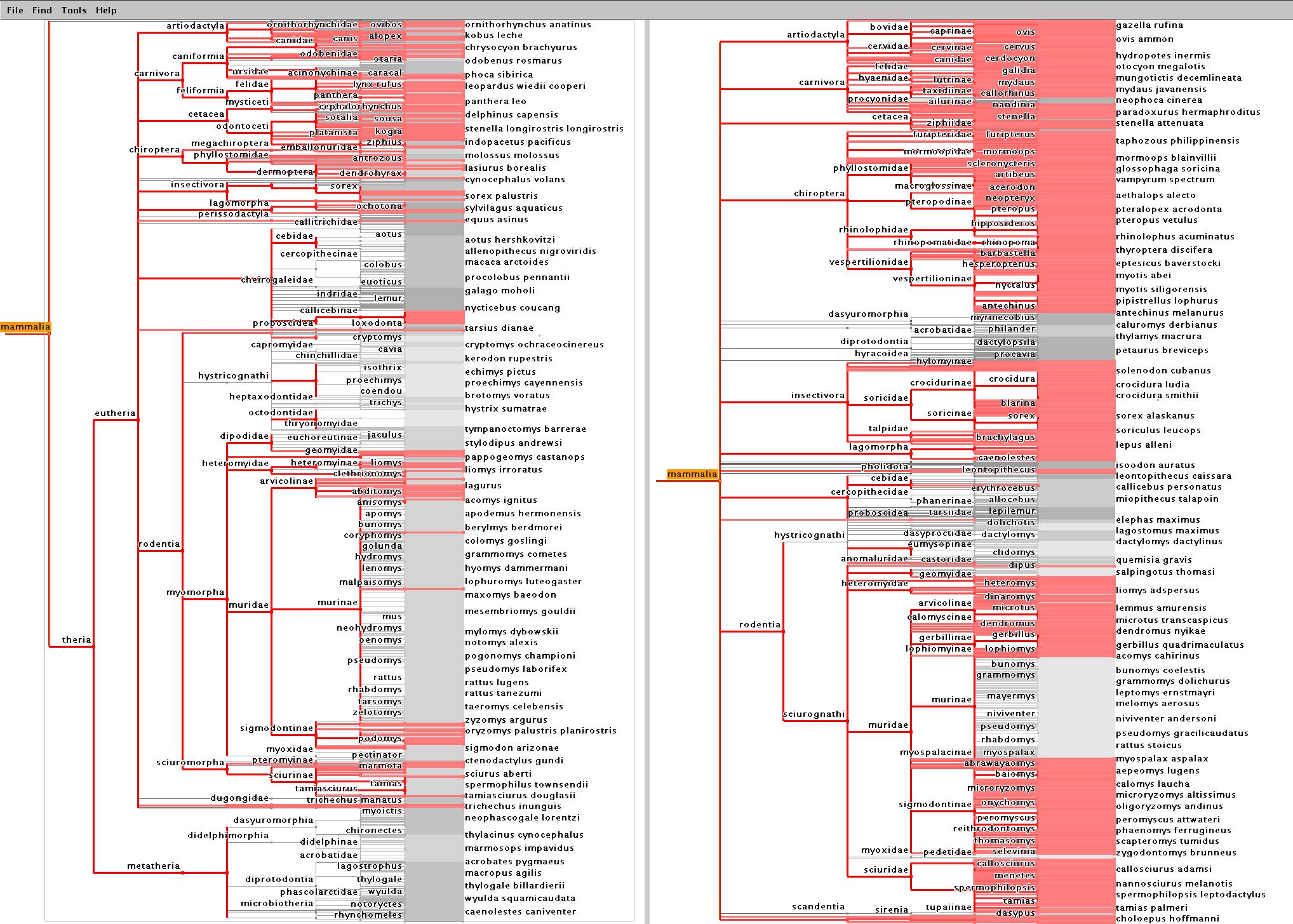Open the Find menu
Screen dimensions: 1293x924
43,10
